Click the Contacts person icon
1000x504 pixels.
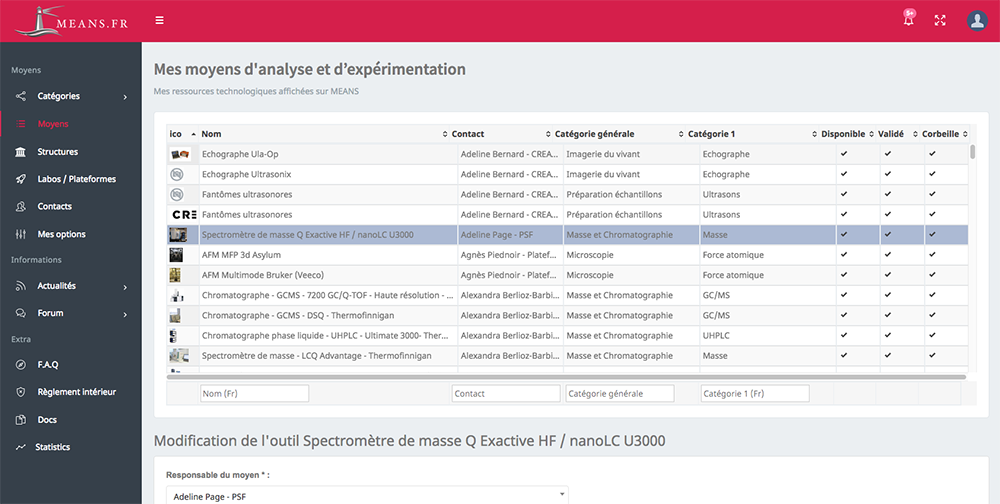click(x=21, y=207)
